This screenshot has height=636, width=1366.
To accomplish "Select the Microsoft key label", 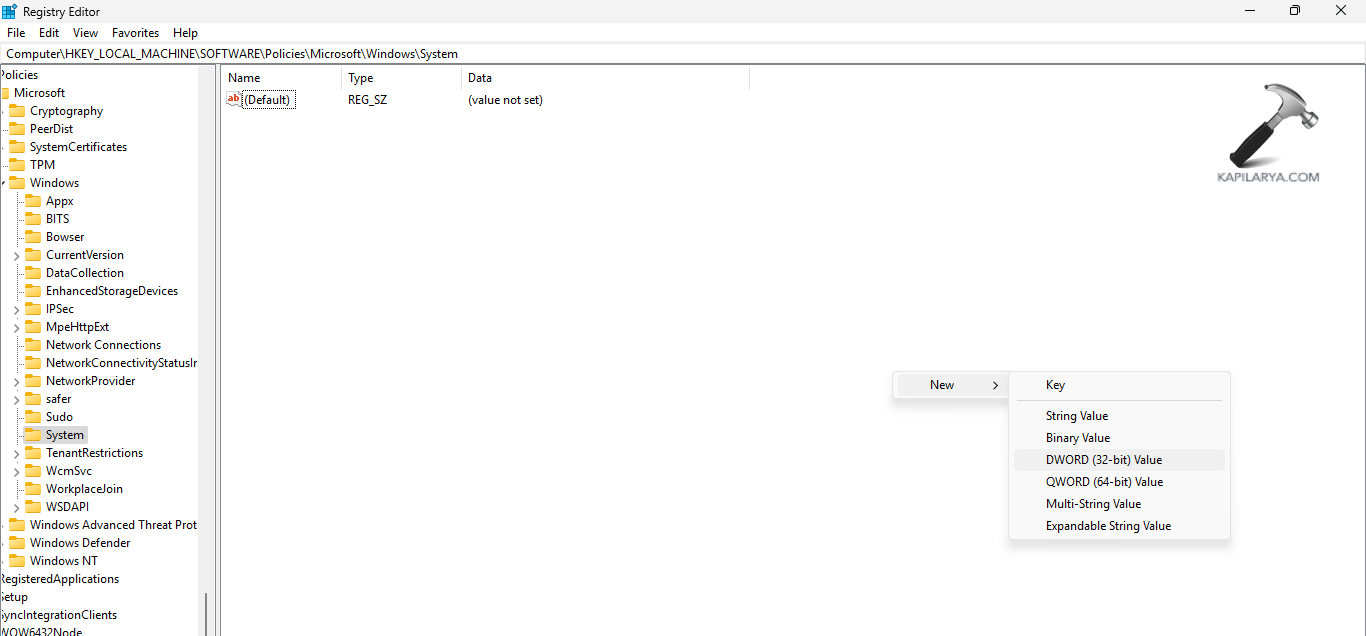I will [x=39, y=93].
